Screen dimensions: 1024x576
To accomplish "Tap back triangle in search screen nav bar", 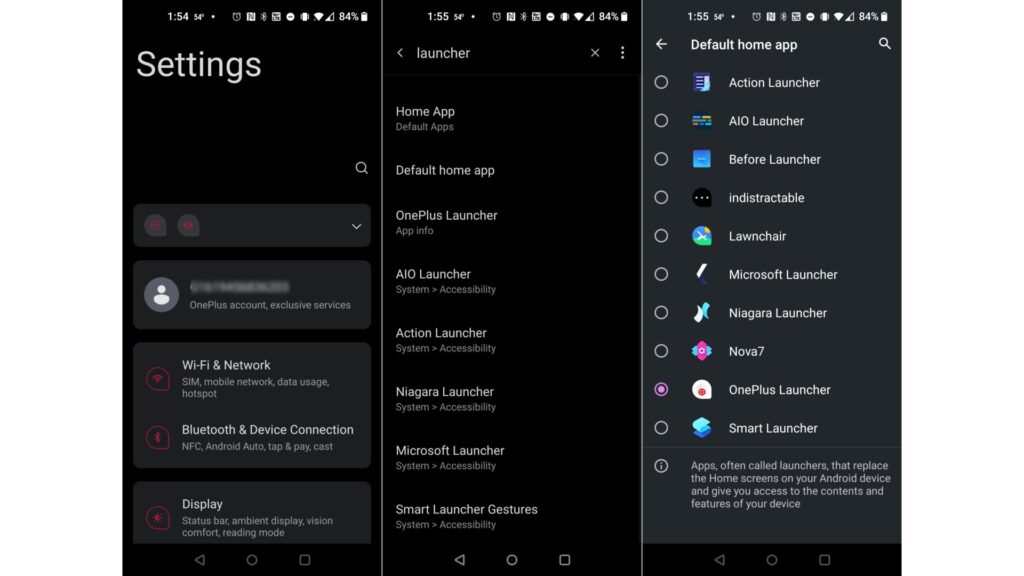I will click(460, 560).
